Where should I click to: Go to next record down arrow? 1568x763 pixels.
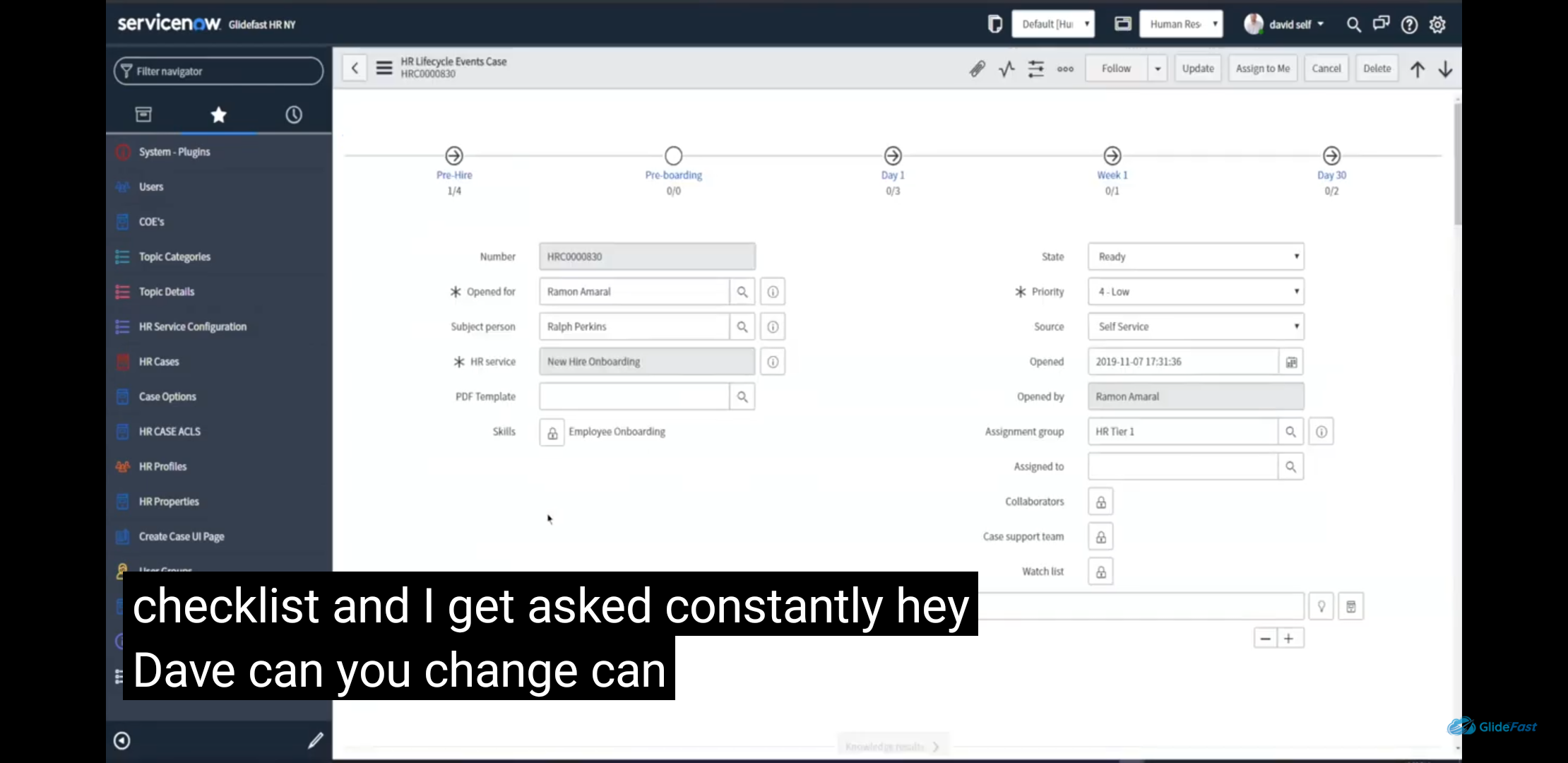click(1445, 69)
